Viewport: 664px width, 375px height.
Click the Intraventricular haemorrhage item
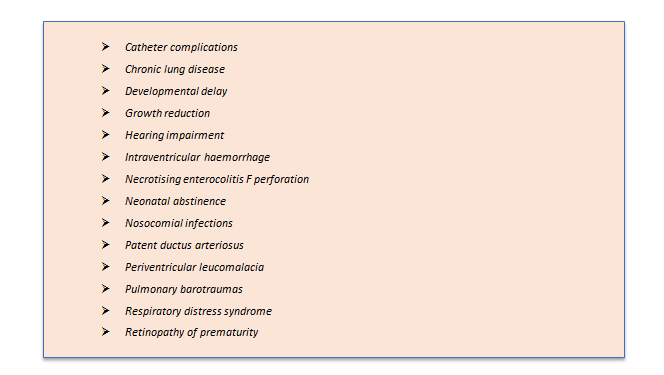[x=197, y=157]
